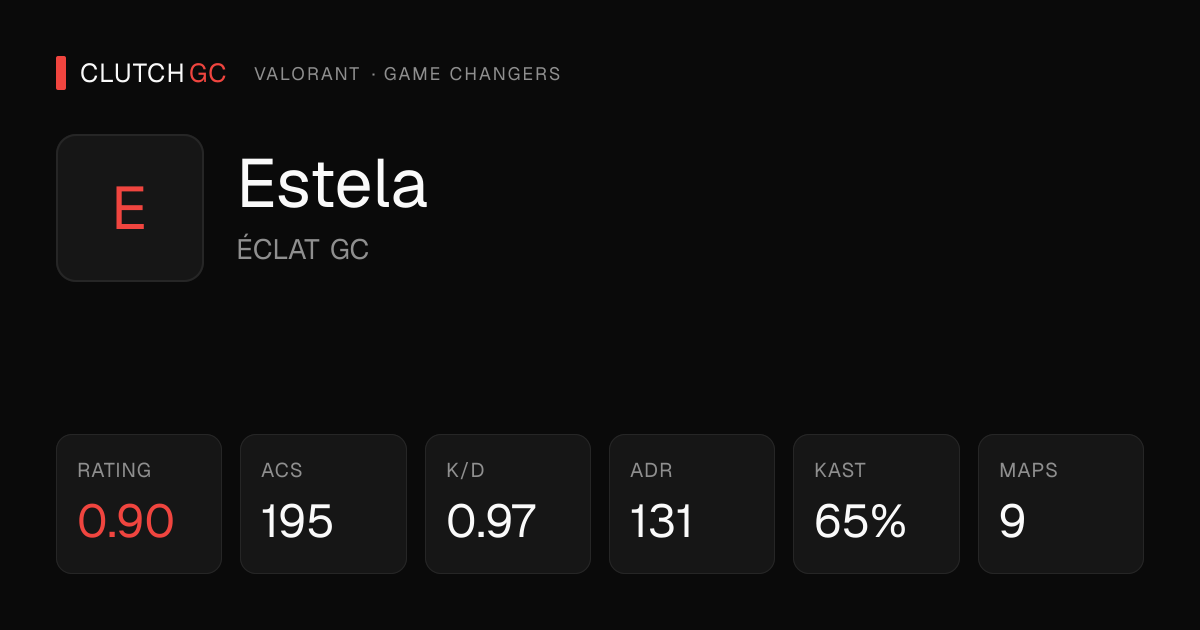Select the 9 maps value
This screenshot has width=1200, height=630.
point(1012,521)
